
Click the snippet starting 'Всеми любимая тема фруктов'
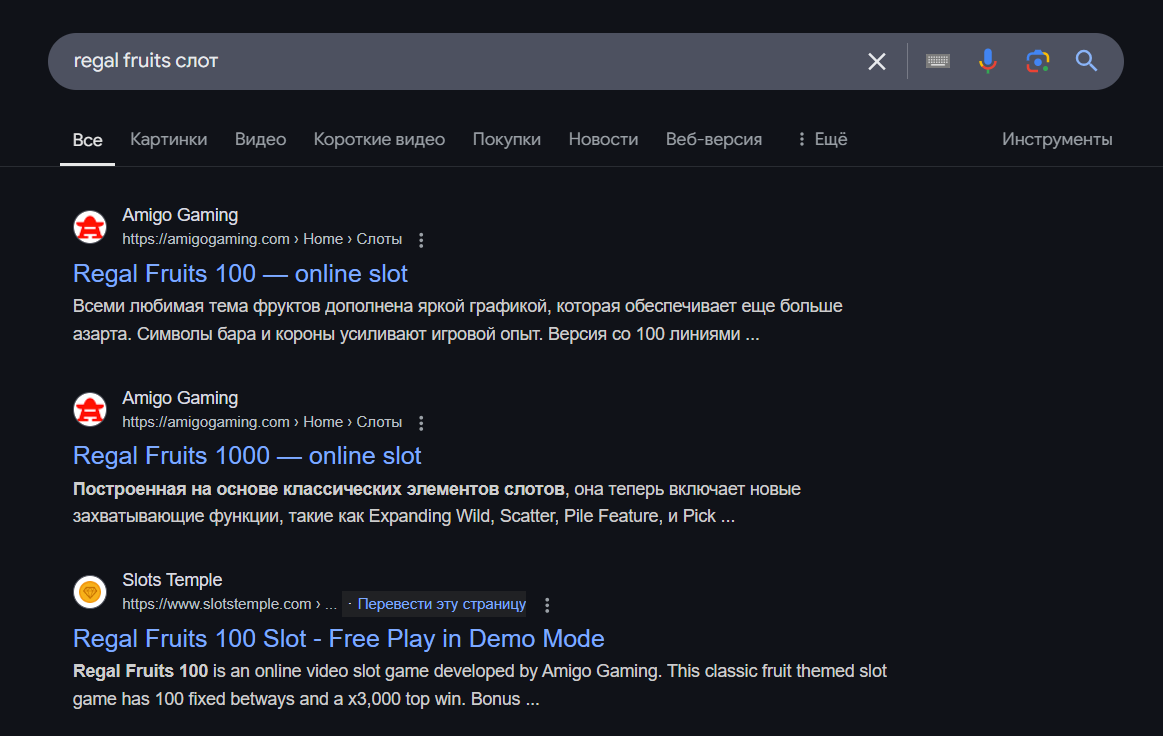(x=458, y=320)
